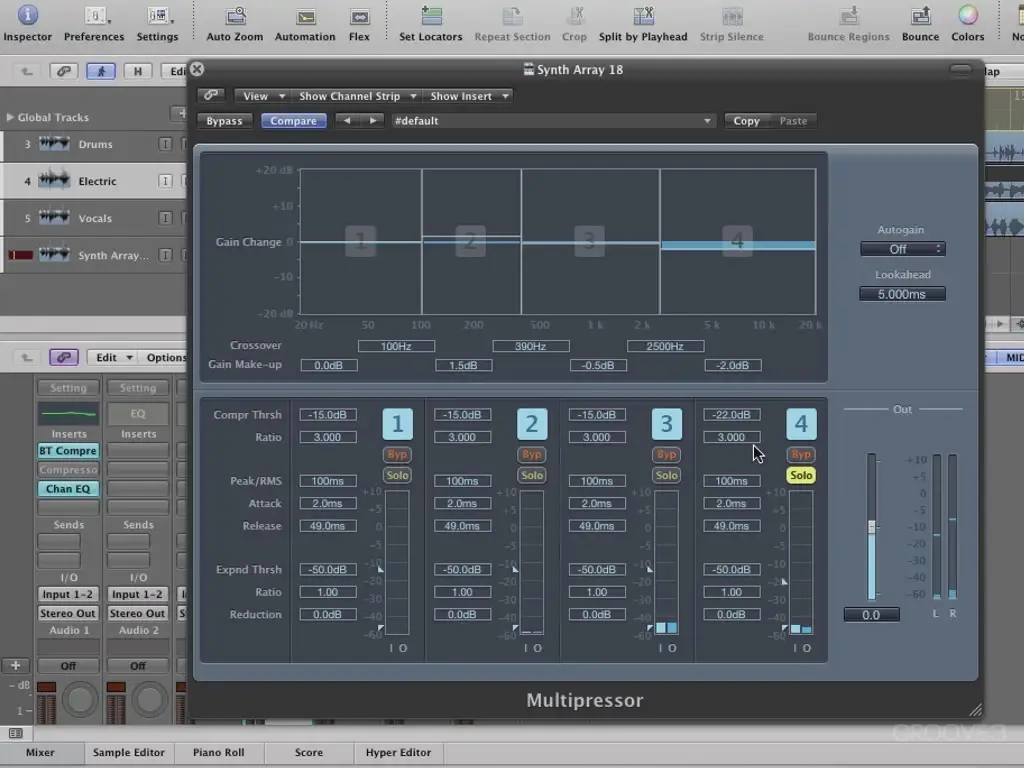Select previous plug-in setting arrow
This screenshot has height=768, width=1024.
click(x=347, y=121)
